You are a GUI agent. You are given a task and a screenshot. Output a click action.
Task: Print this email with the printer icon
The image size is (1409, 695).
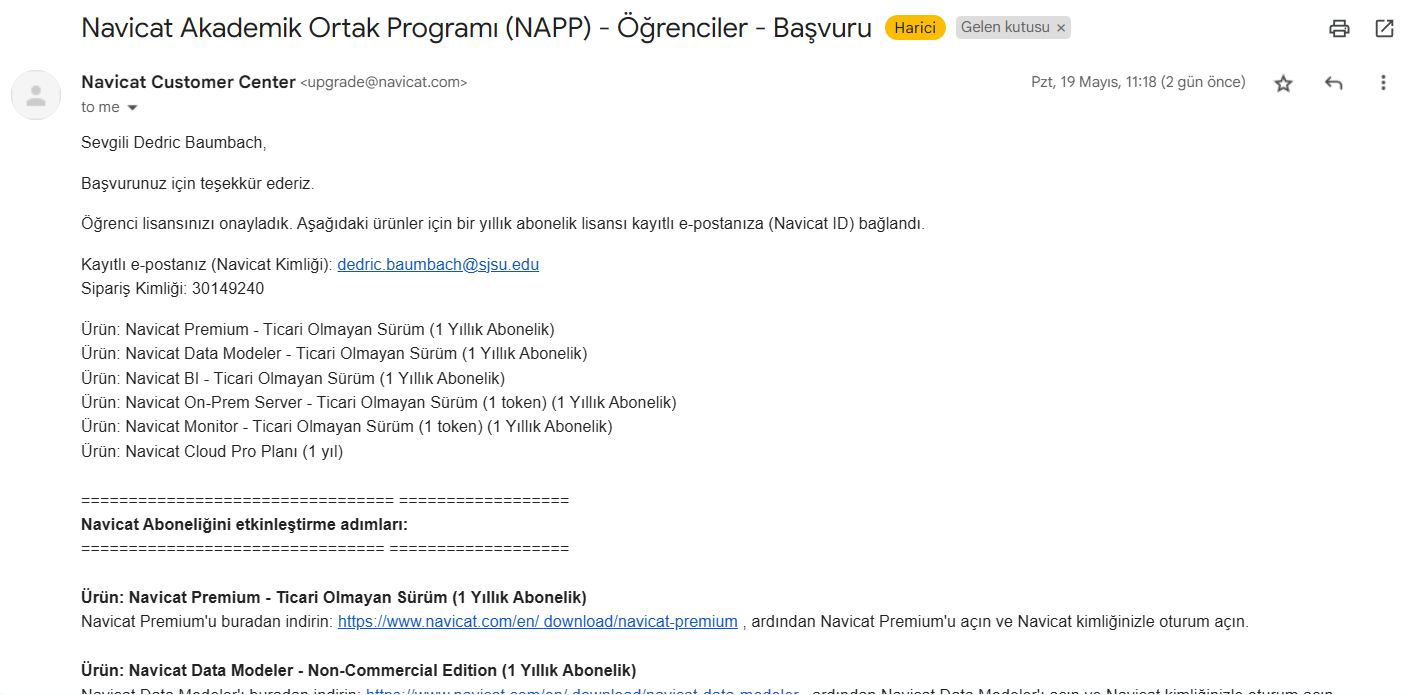tap(1339, 29)
